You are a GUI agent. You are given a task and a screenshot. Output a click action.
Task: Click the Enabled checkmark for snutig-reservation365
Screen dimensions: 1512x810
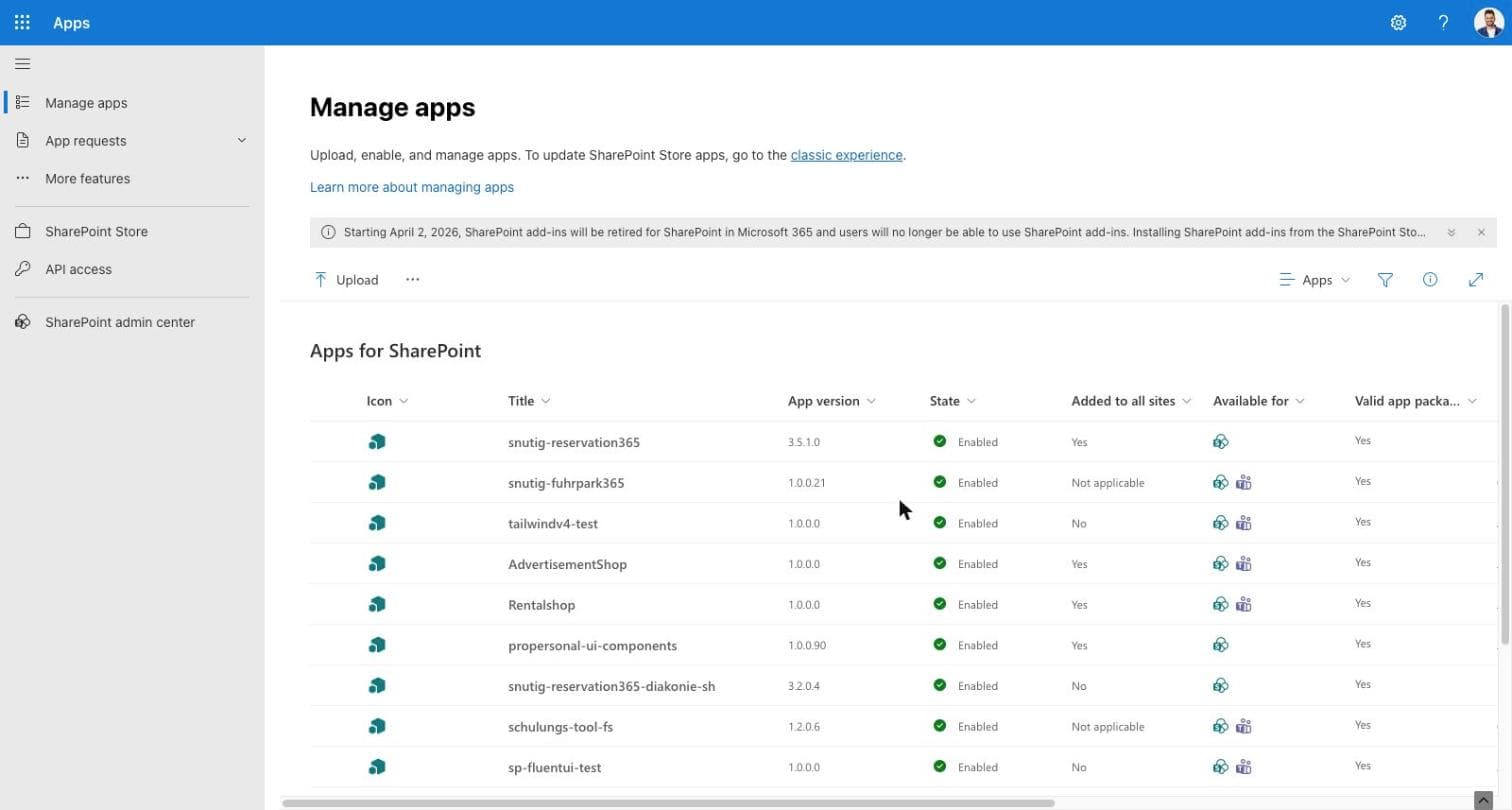(x=939, y=441)
